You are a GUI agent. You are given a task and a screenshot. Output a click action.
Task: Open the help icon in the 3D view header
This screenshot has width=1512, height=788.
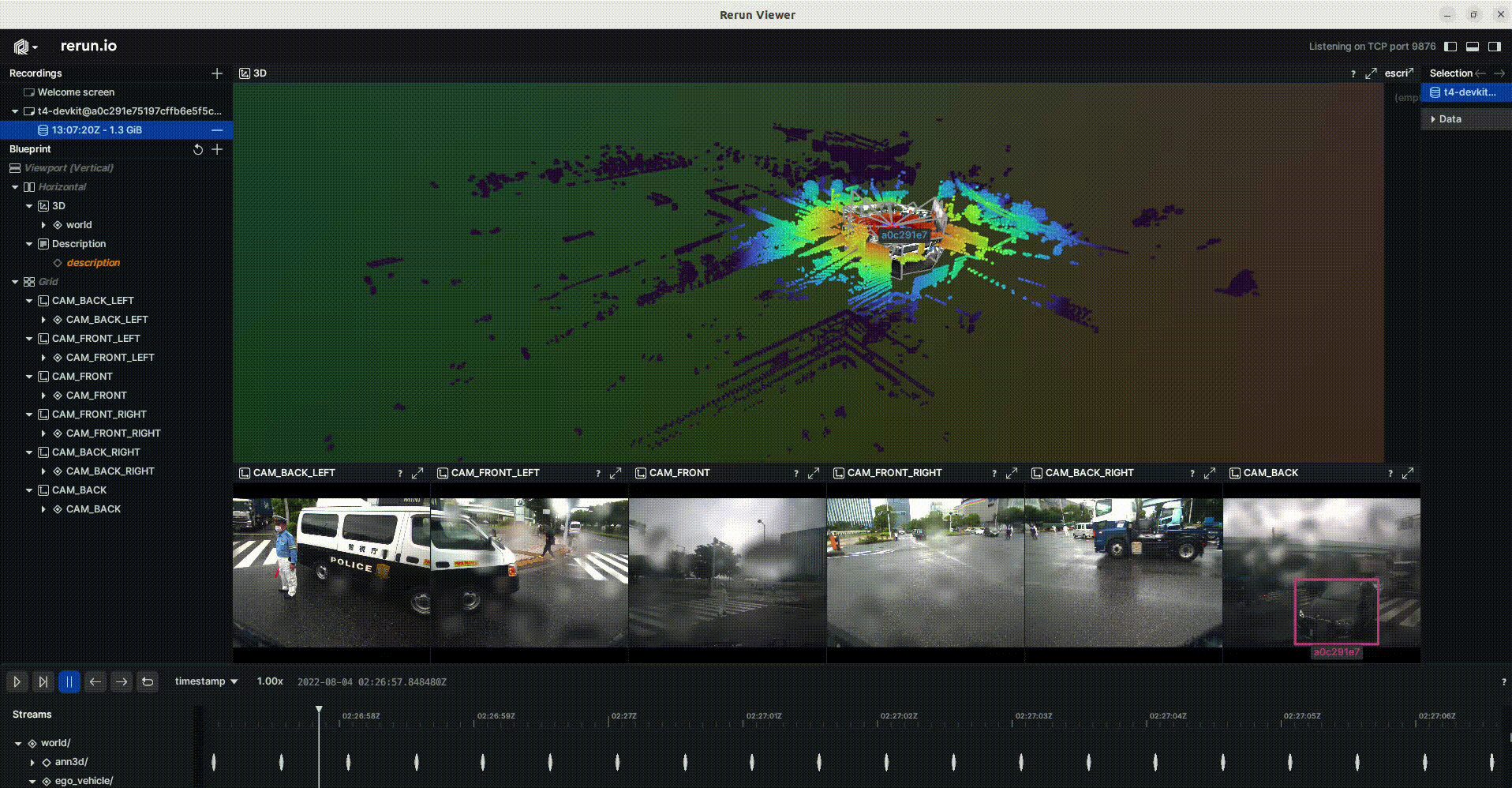[1355, 73]
